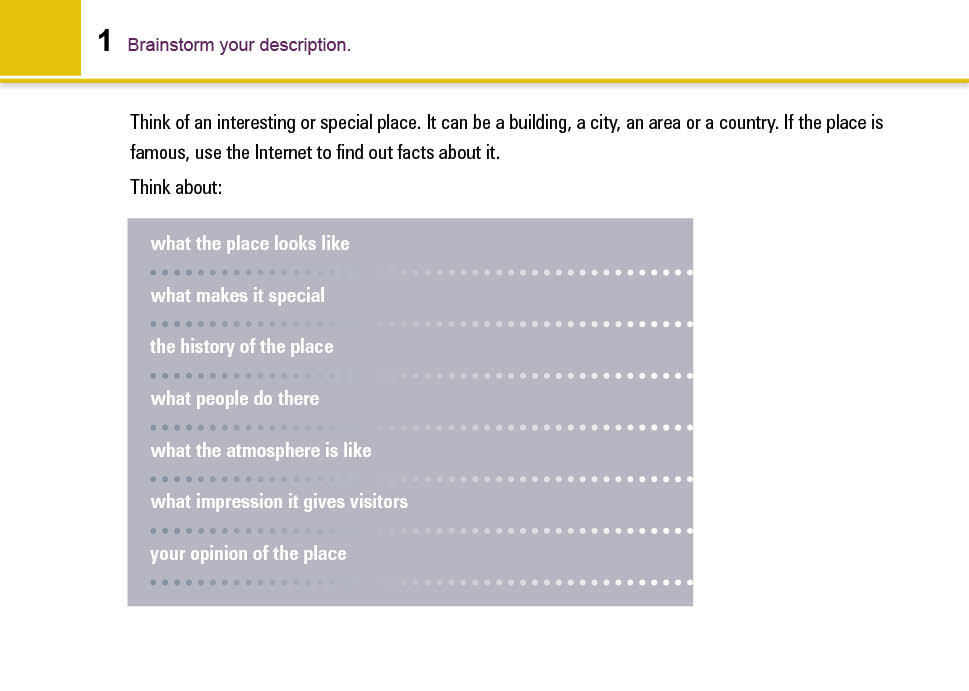Select the 'what the atmosphere is like' prompt
969x691 pixels.
pyautogui.click(x=261, y=451)
